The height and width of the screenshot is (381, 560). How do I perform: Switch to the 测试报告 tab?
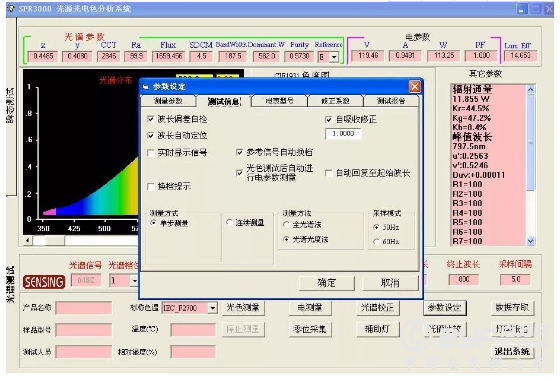pyautogui.click(x=391, y=101)
